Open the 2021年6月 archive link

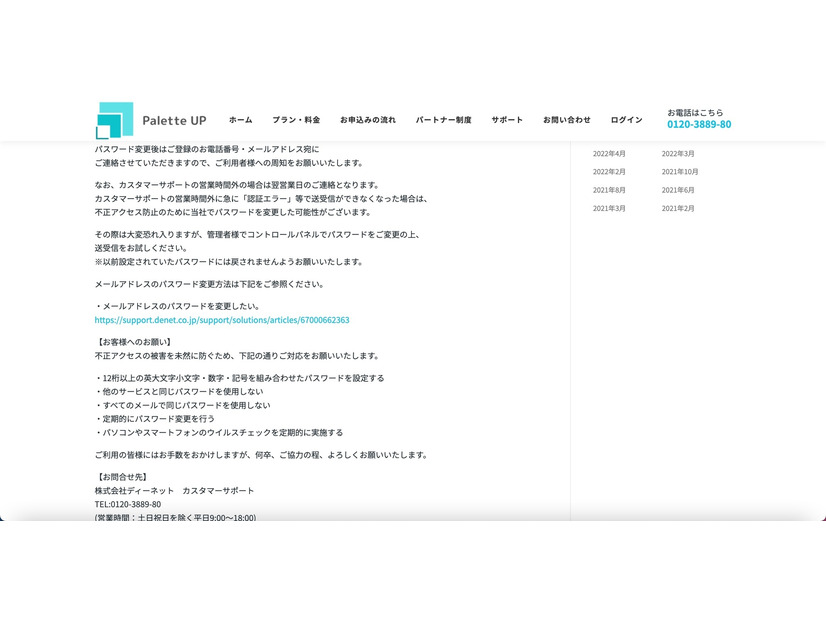[678, 190]
